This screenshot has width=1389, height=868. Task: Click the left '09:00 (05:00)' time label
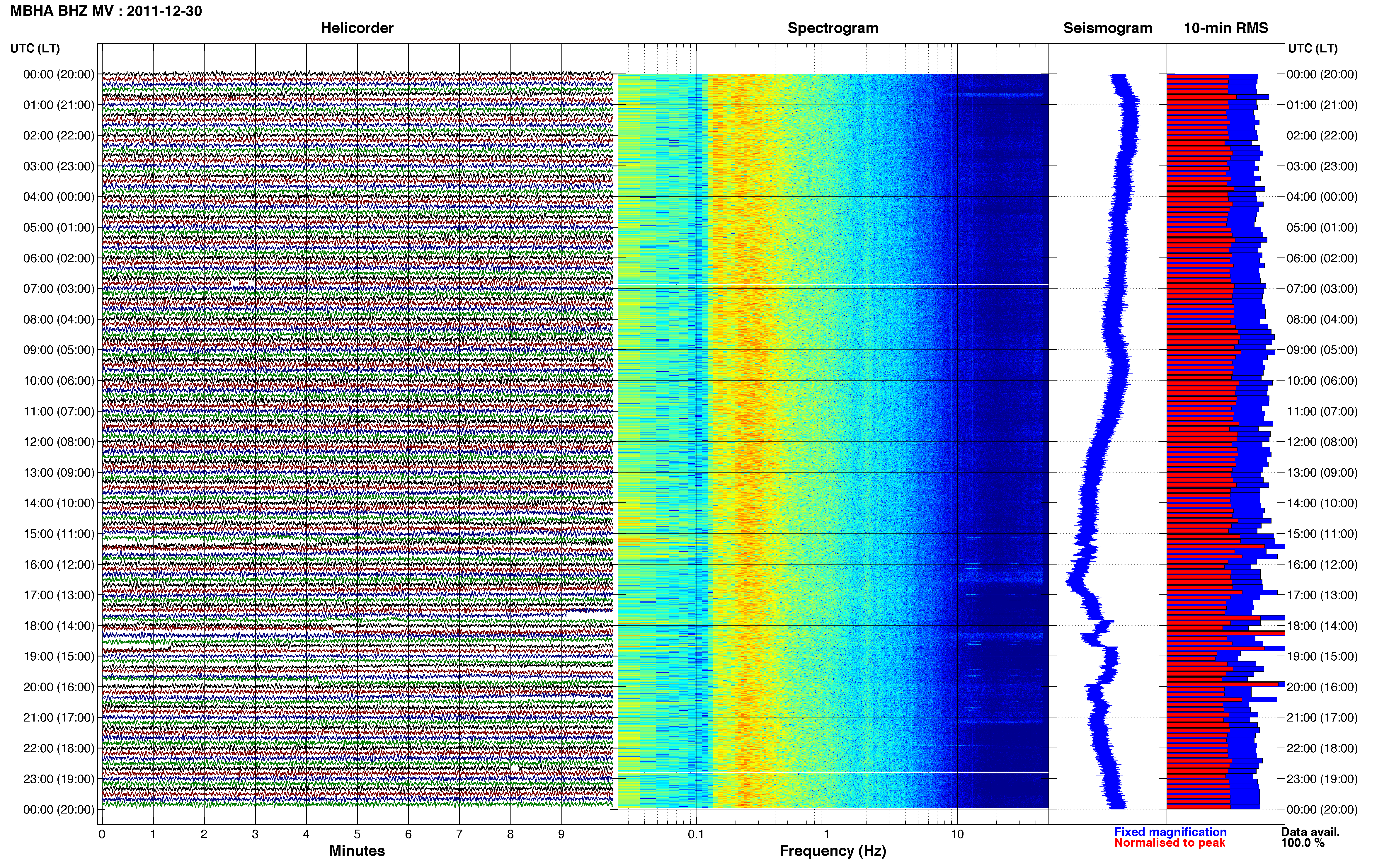click(59, 350)
